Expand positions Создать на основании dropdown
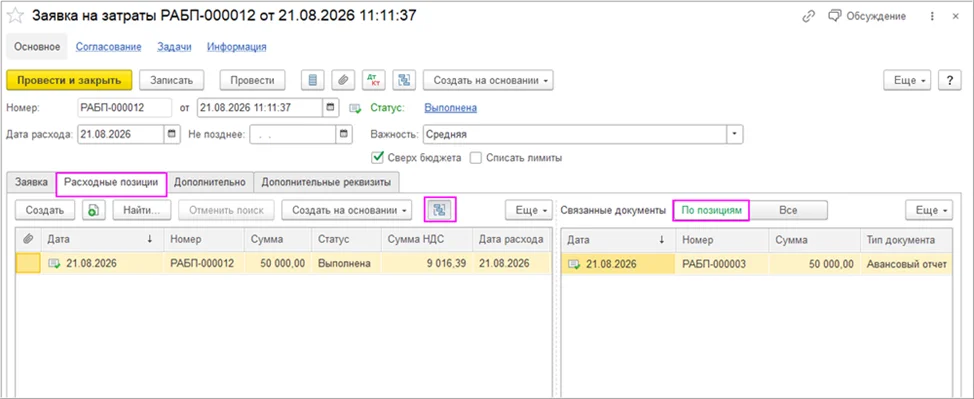This screenshot has height=399, width=974. coord(347,210)
